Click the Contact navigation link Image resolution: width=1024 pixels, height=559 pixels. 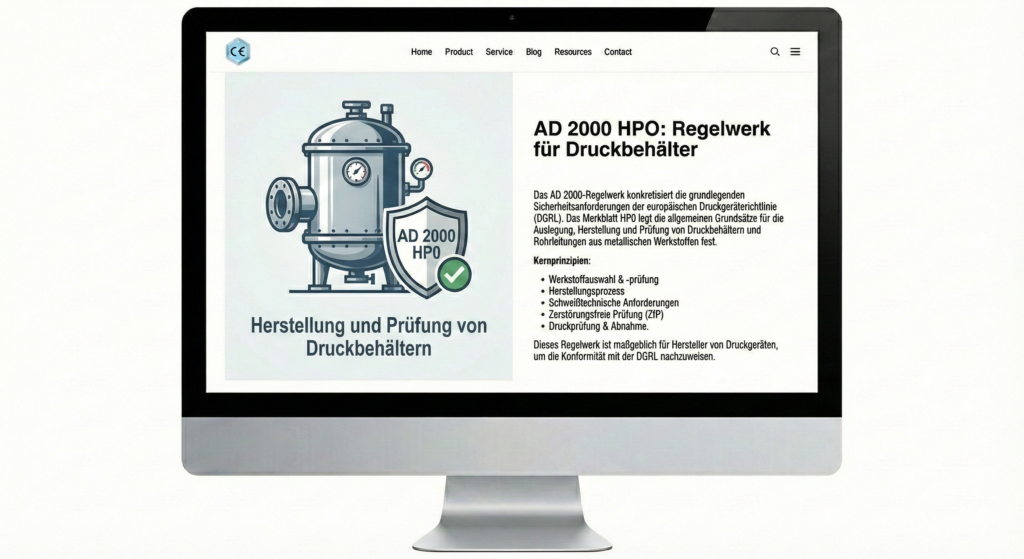618,52
